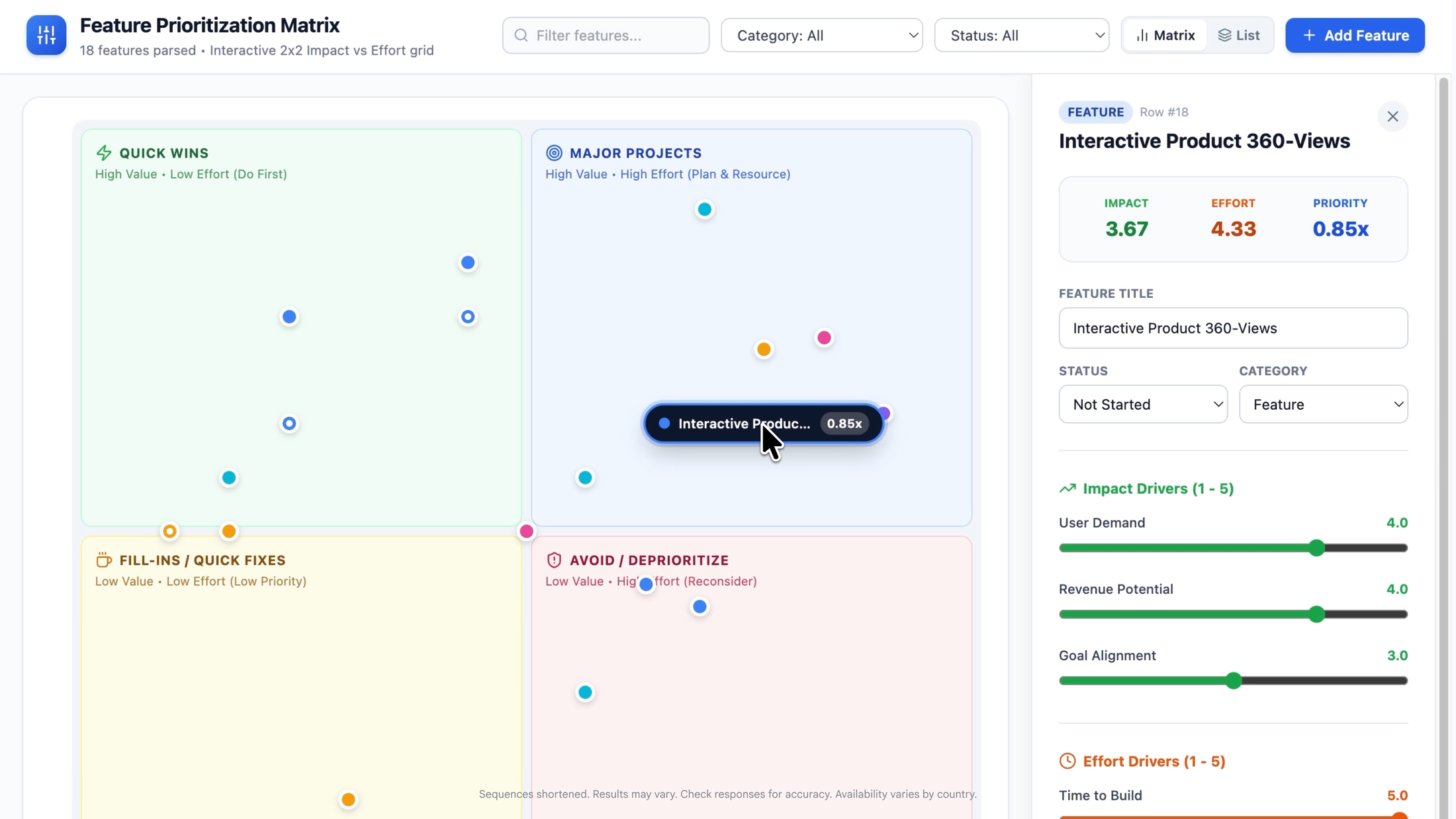The image size is (1456, 819).
Task: Open the Category: All filter dropdown
Action: tap(822, 35)
